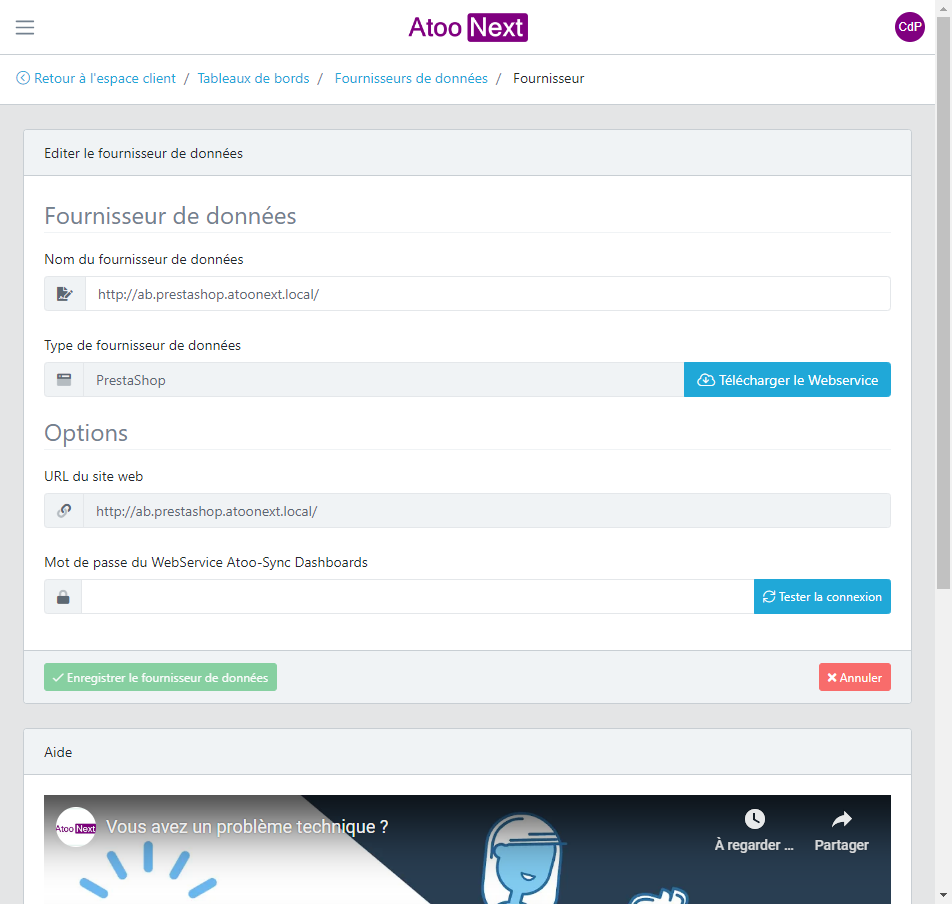Open the hamburger navigation menu
Screen dimensions: 952x904
click(25, 27)
